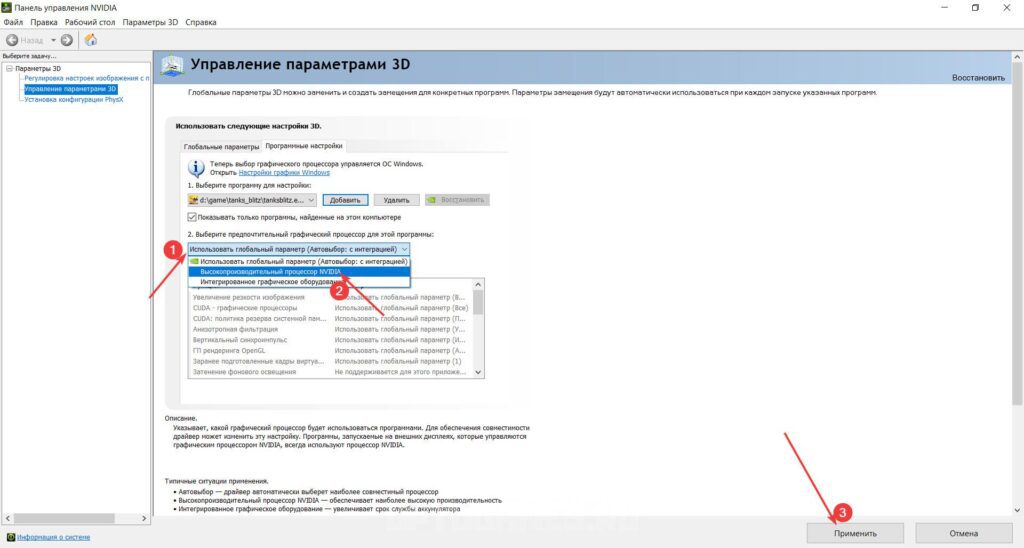Click the Home icon in the toolbar
Viewport: 1024px width, 548px height.
91,40
